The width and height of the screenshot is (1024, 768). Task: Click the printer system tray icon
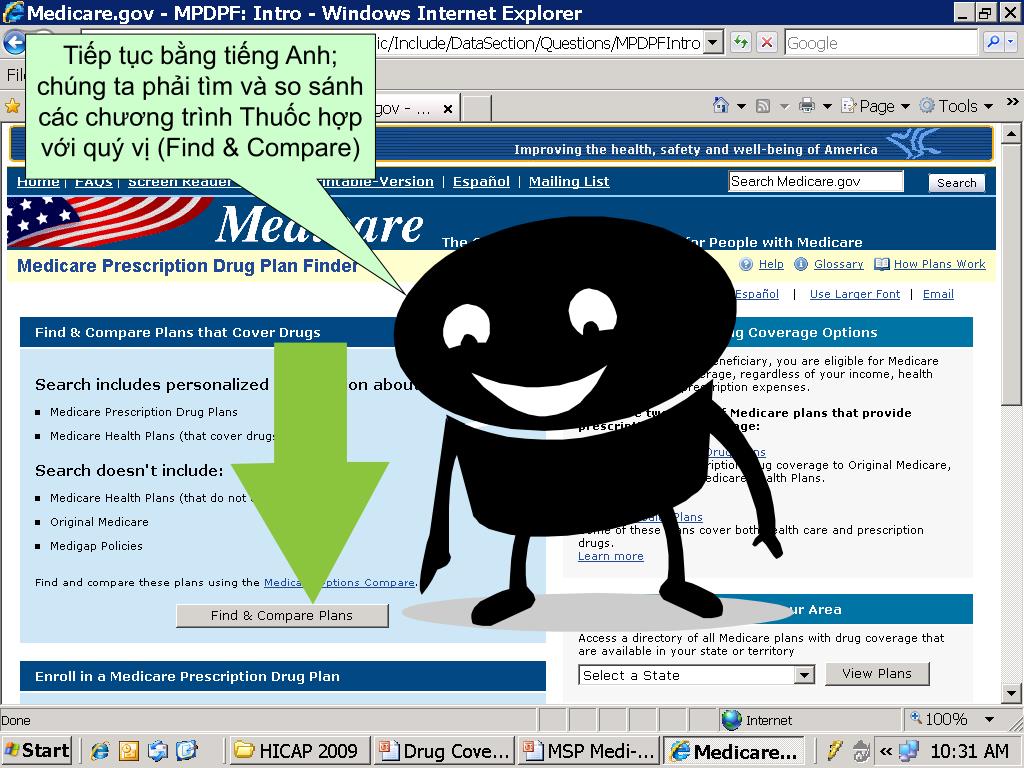[x=861, y=751]
